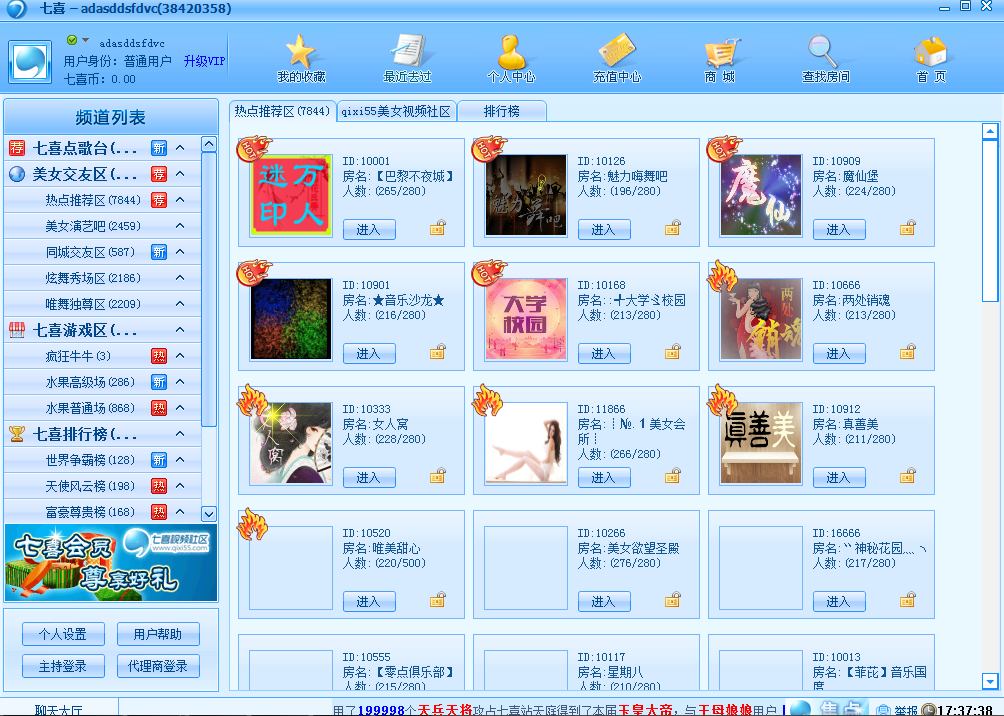1004x716 pixels.
Task: Enter room 魔仙堡 with its 进入 button
Action: click(x=839, y=229)
